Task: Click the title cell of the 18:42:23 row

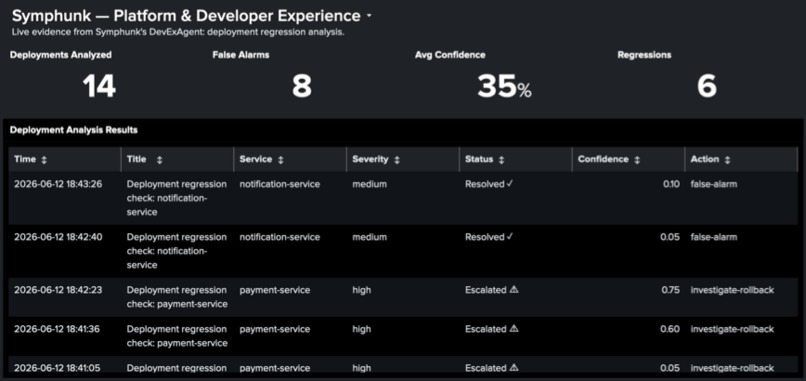Action: [x=177, y=297]
